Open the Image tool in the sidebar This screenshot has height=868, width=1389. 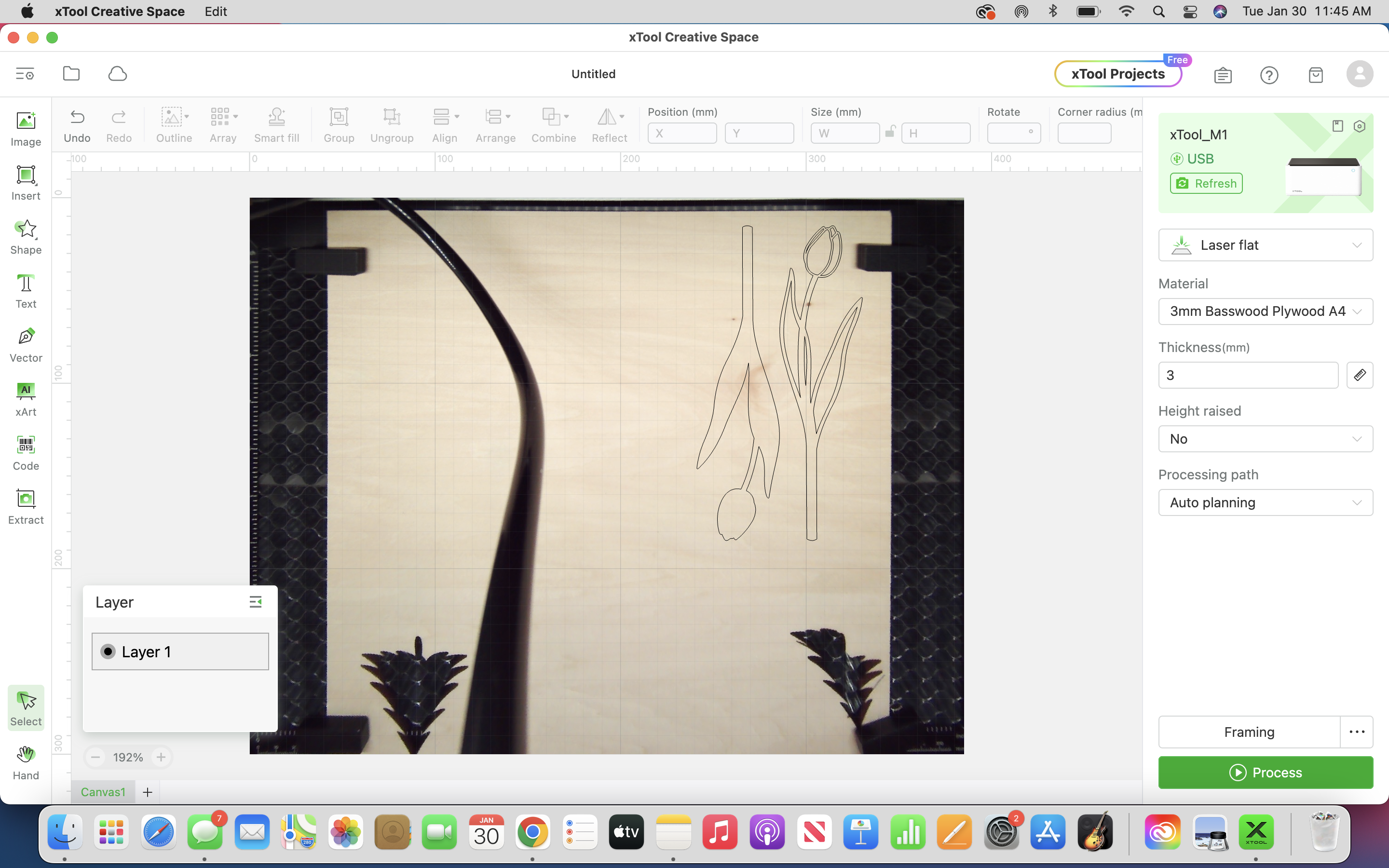(x=26, y=129)
